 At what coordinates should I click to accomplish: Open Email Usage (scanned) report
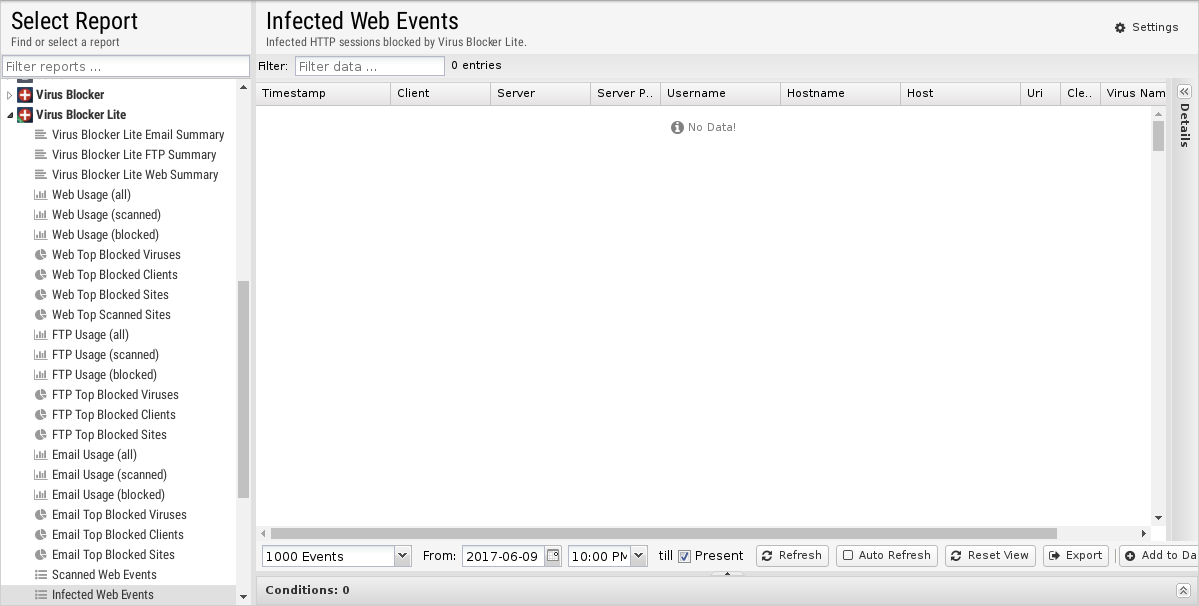coord(109,475)
